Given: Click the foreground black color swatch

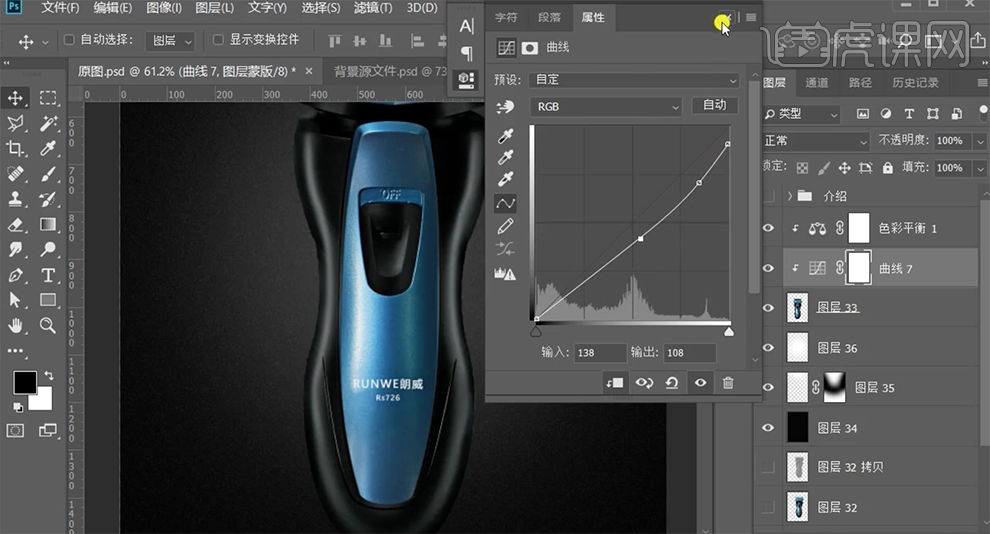Looking at the screenshot, I should pyautogui.click(x=25, y=381).
